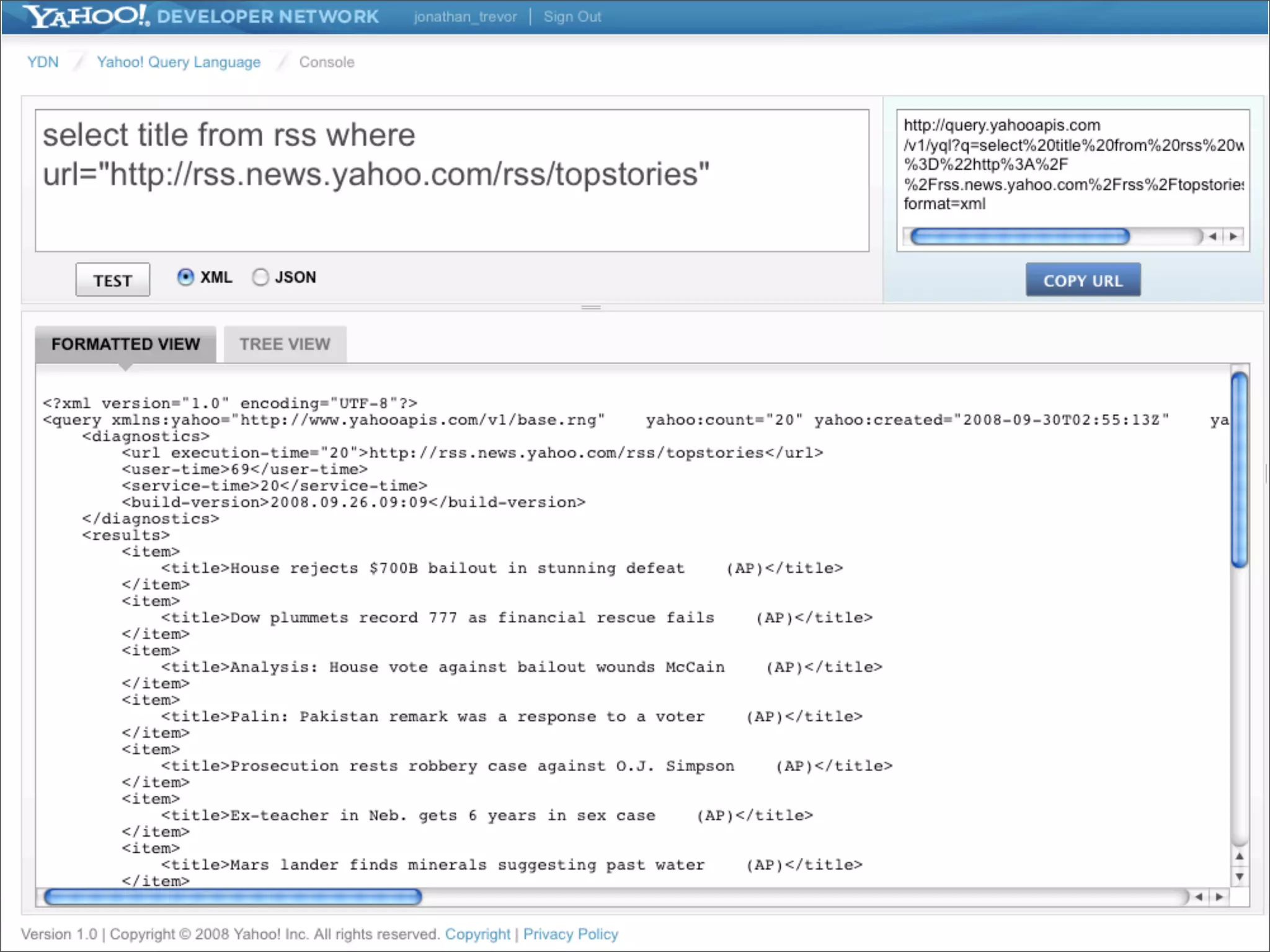Click the Dow plummets record 777 title
1270x952 pixels.
[x=517, y=618]
